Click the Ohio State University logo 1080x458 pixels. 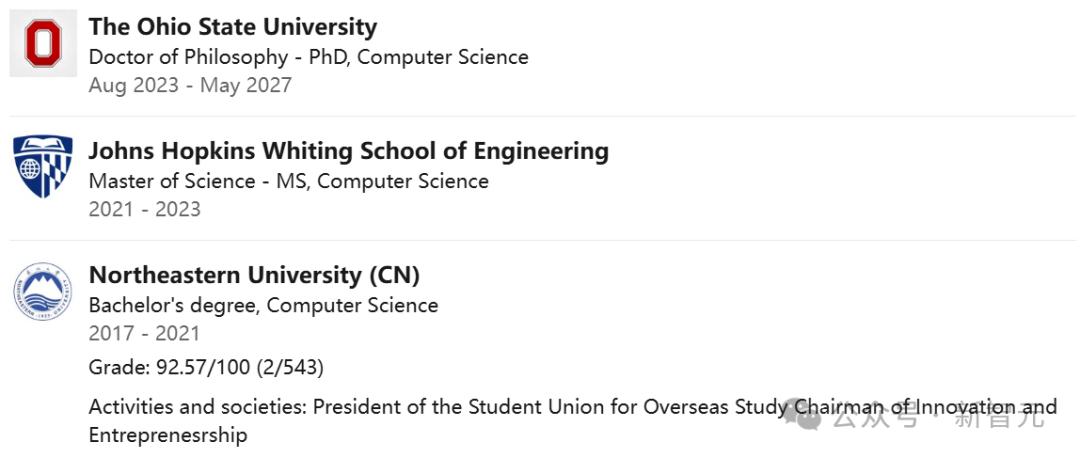pyautogui.click(x=43, y=44)
